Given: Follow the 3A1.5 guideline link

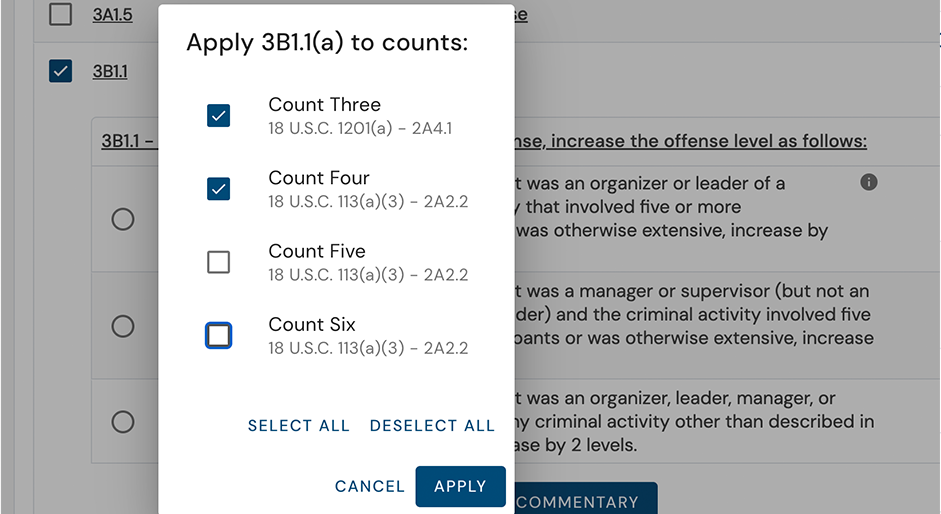Looking at the screenshot, I should tap(112, 14).
